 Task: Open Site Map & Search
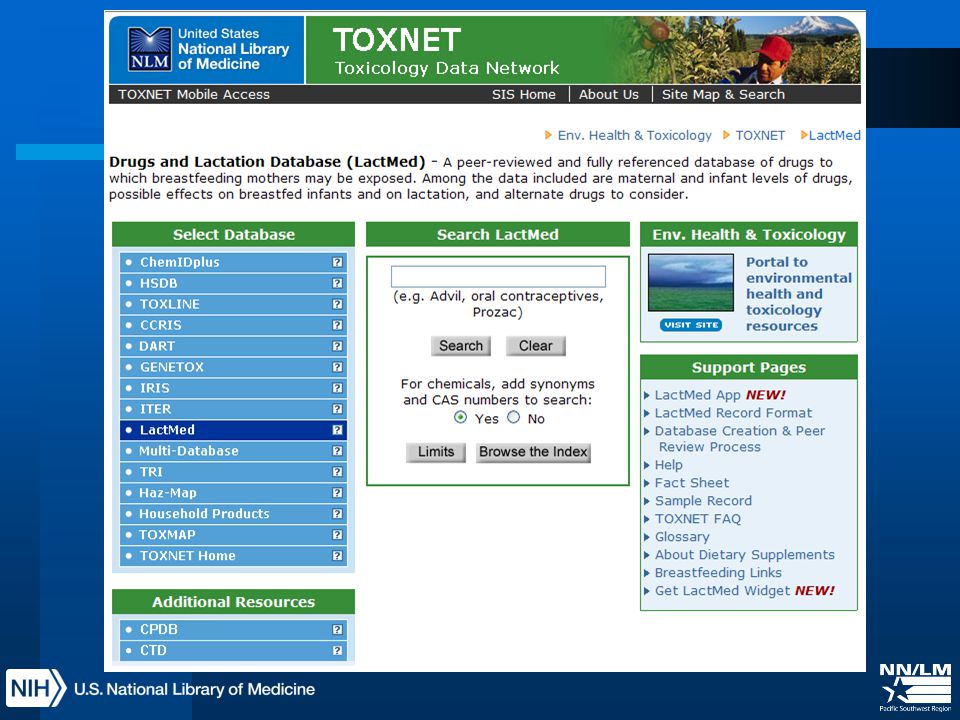723,94
